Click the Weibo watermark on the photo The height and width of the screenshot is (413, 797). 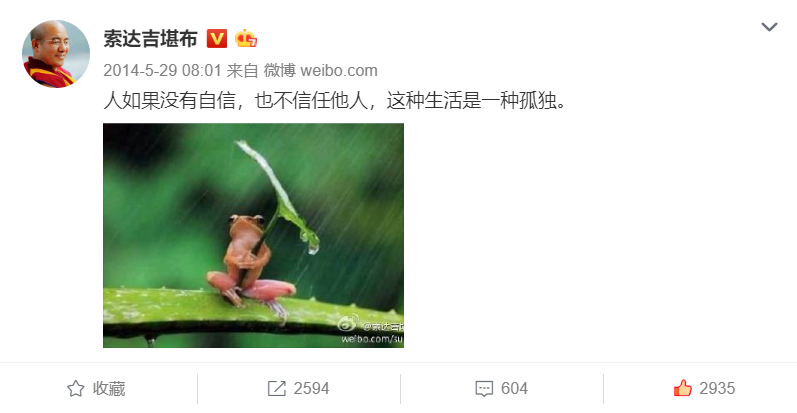371,330
